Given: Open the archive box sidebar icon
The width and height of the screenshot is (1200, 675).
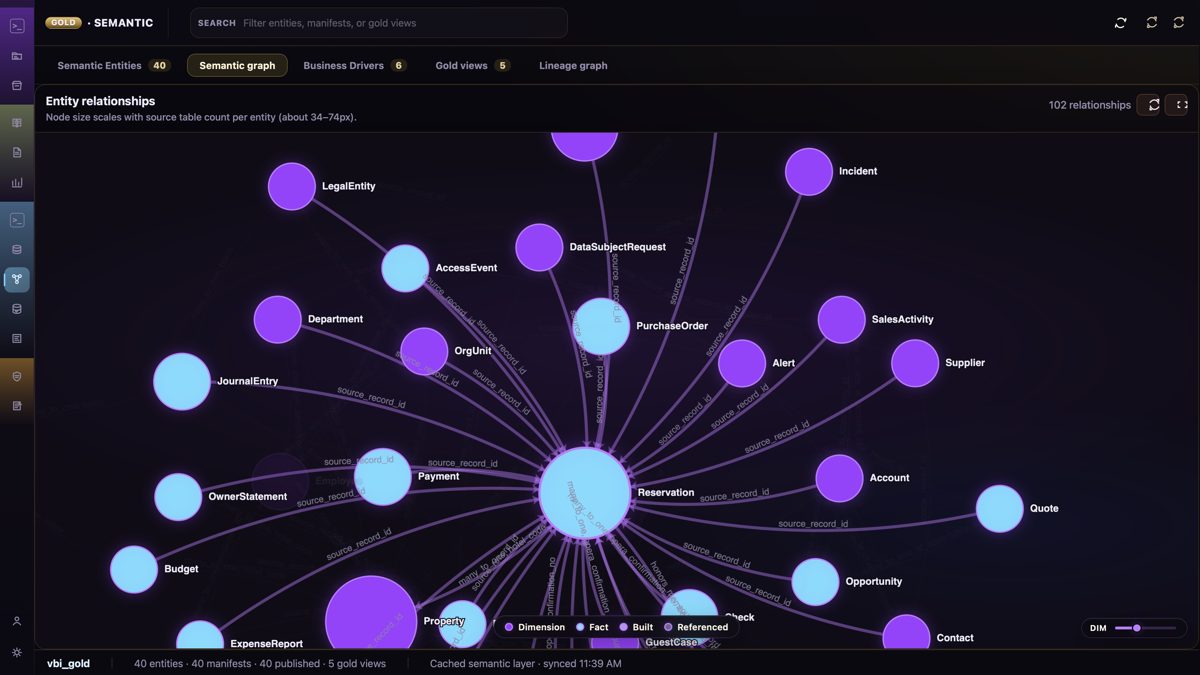Looking at the screenshot, I should click(17, 86).
